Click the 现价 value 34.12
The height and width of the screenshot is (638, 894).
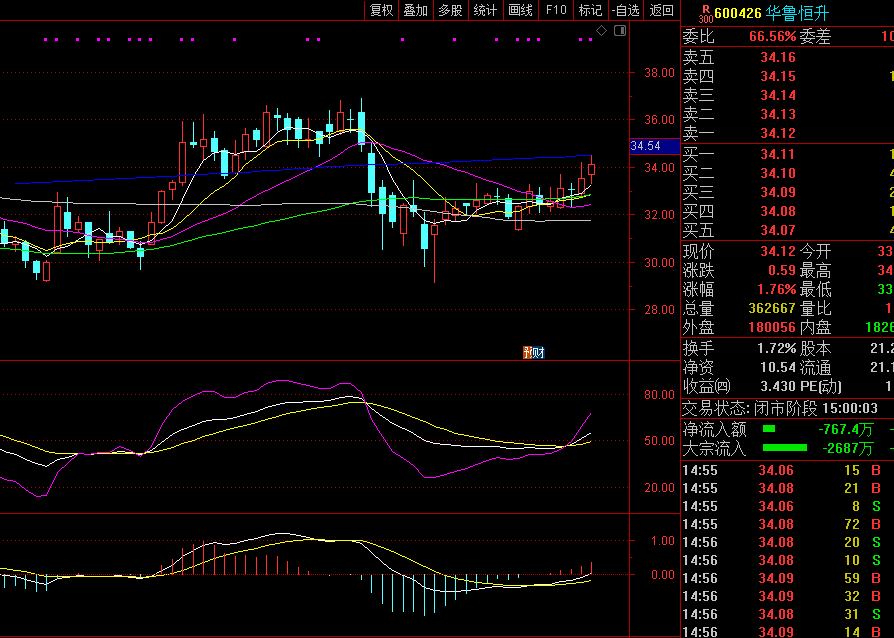(778, 251)
